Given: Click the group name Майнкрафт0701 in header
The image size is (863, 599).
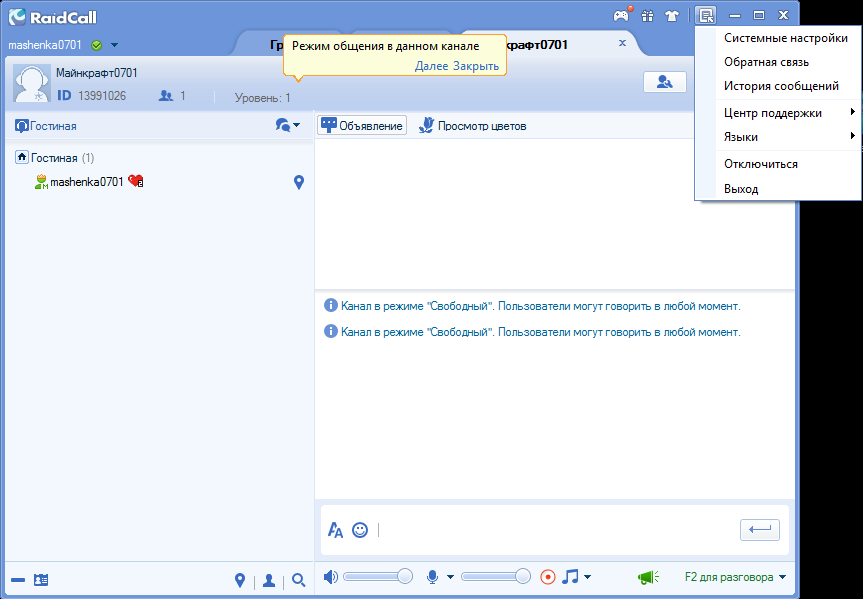Looking at the screenshot, I should (97, 73).
